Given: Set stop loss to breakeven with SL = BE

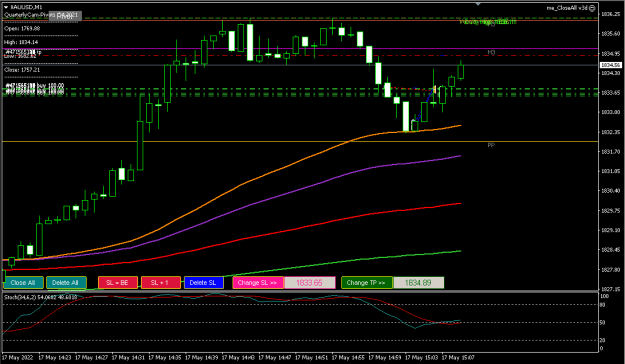Looking at the screenshot, I should [x=118, y=283].
